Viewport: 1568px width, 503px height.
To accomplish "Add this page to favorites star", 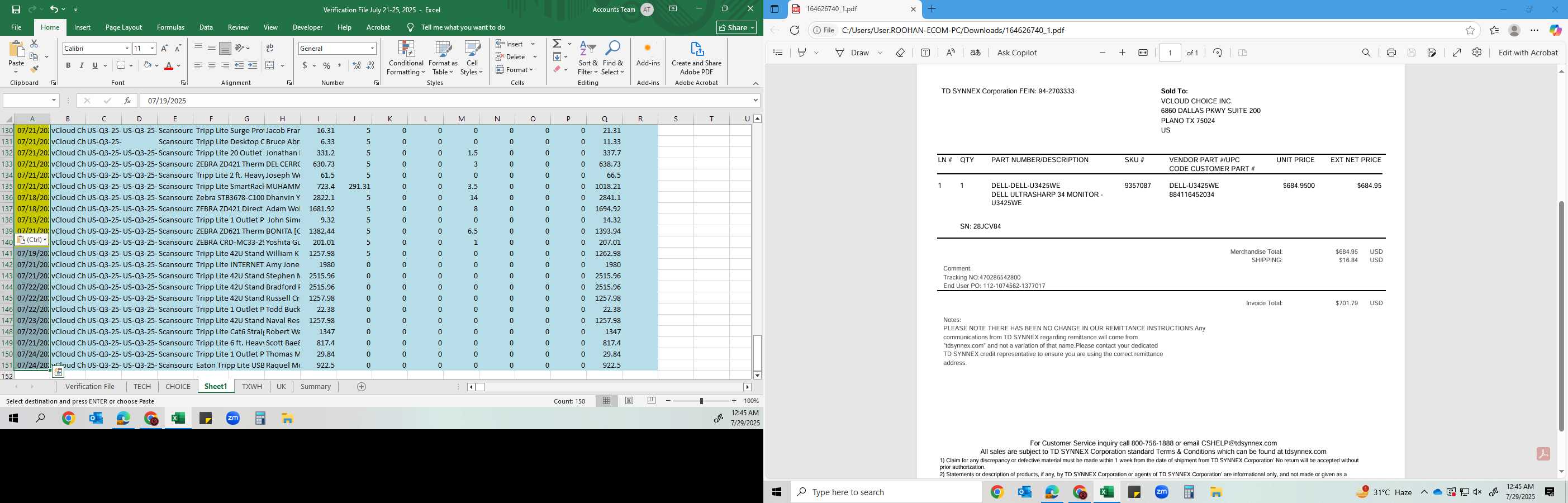I will (x=1470, y=30).
